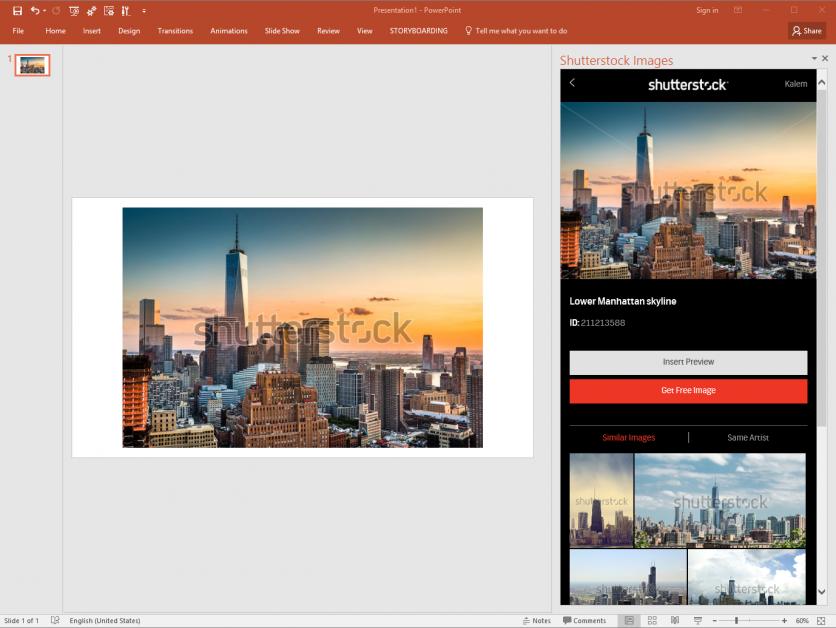Click the Kalem account name in Shutterstock pane
836x628 pixels.
795,84
